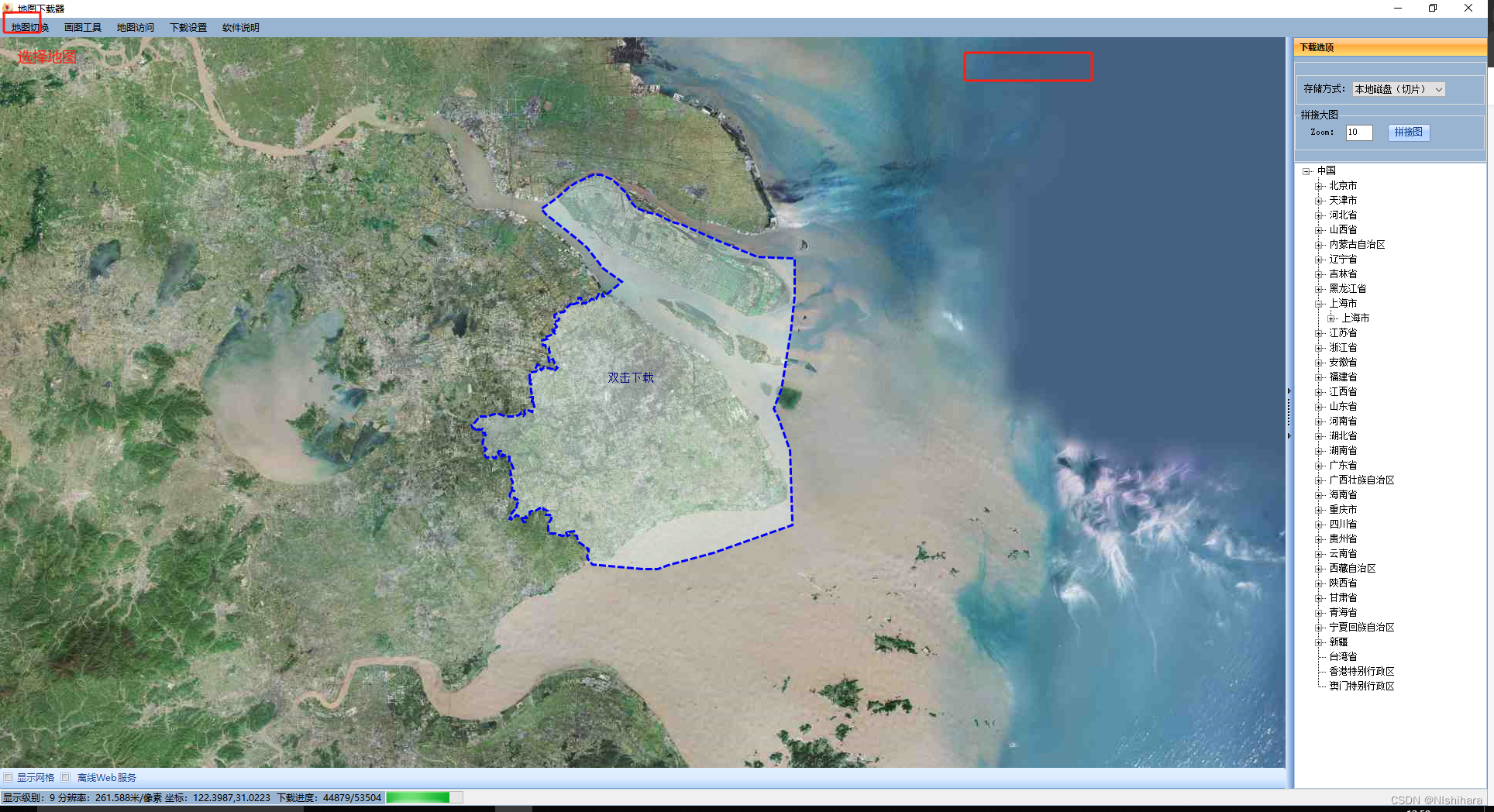
Task: Select 宁夏回族自治区 in the region tree
Action: pos(1361,628)
